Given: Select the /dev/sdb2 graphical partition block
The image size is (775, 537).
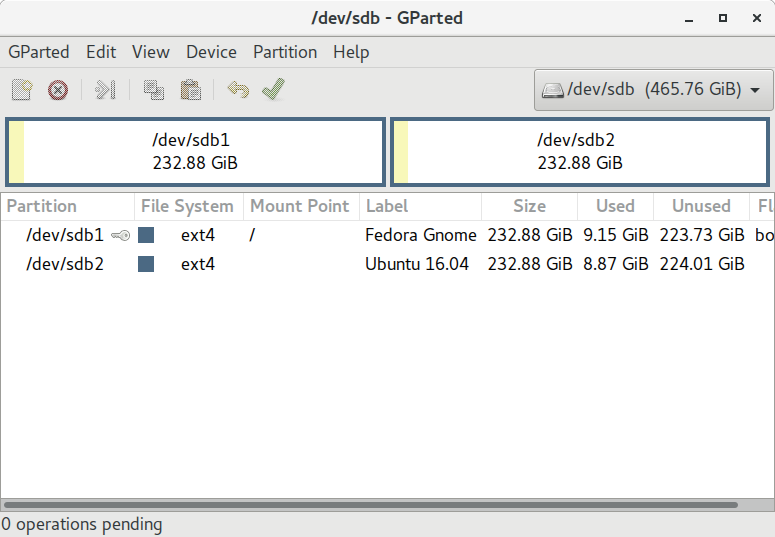Looking at the screenshot, I should [580, 152].
